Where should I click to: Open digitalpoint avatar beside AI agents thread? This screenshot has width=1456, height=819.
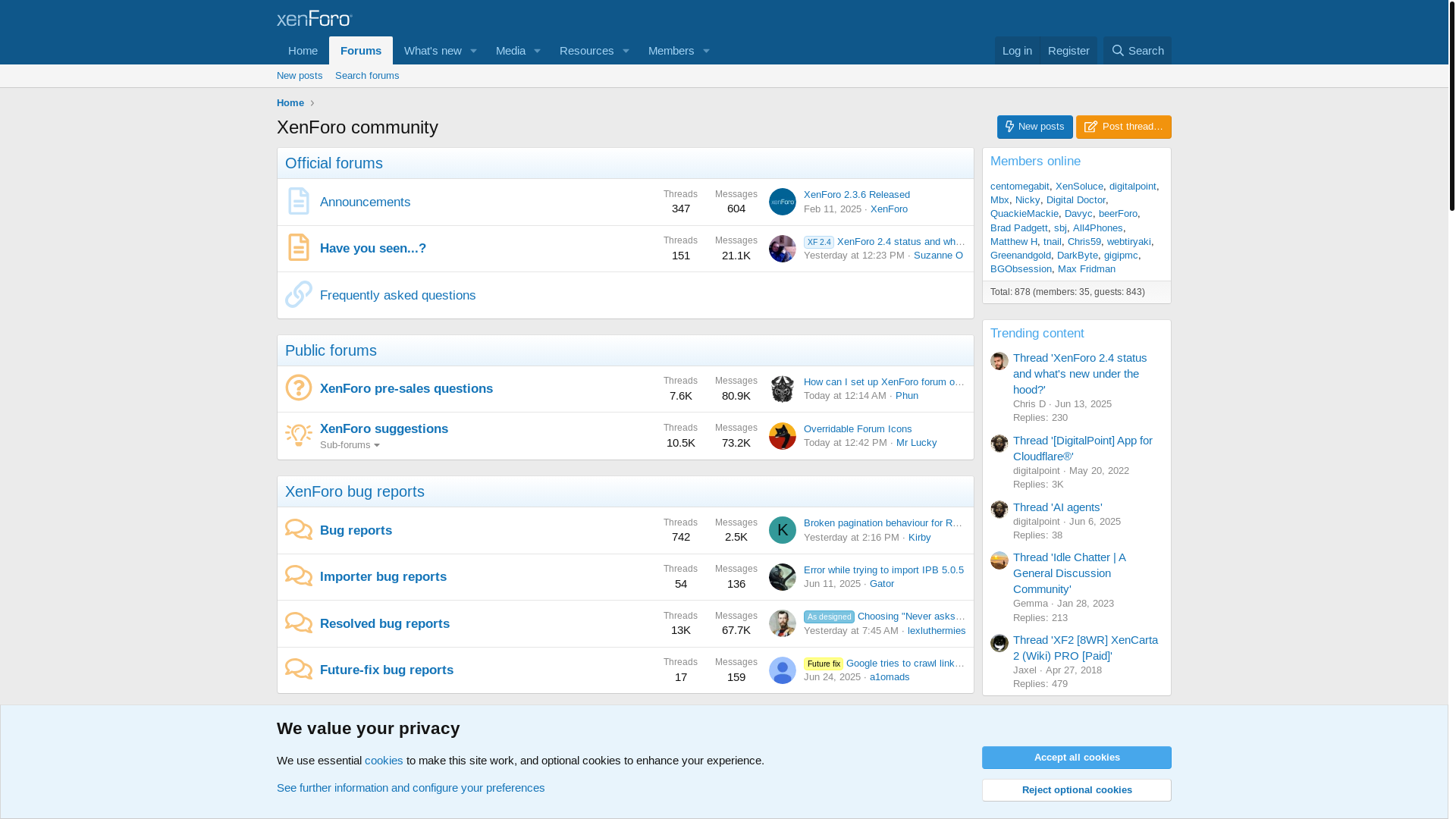tap(999, 510)
